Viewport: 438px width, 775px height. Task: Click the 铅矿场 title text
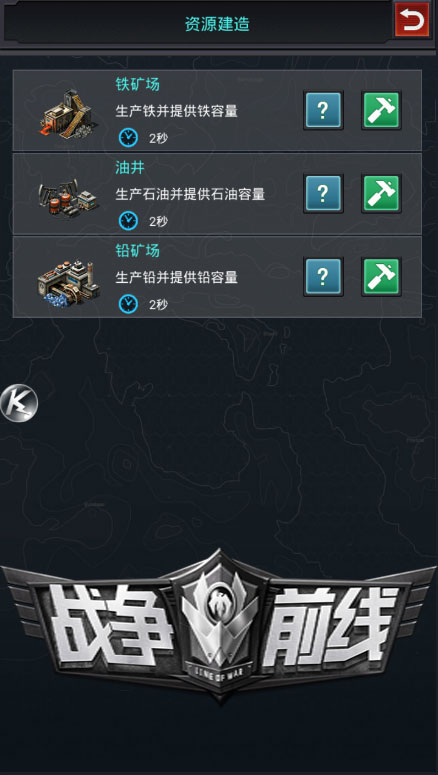137,251
